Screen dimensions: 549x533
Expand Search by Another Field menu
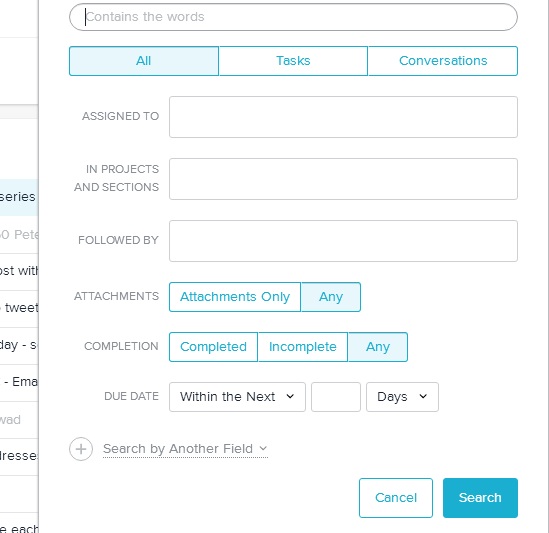coord(185,449)
